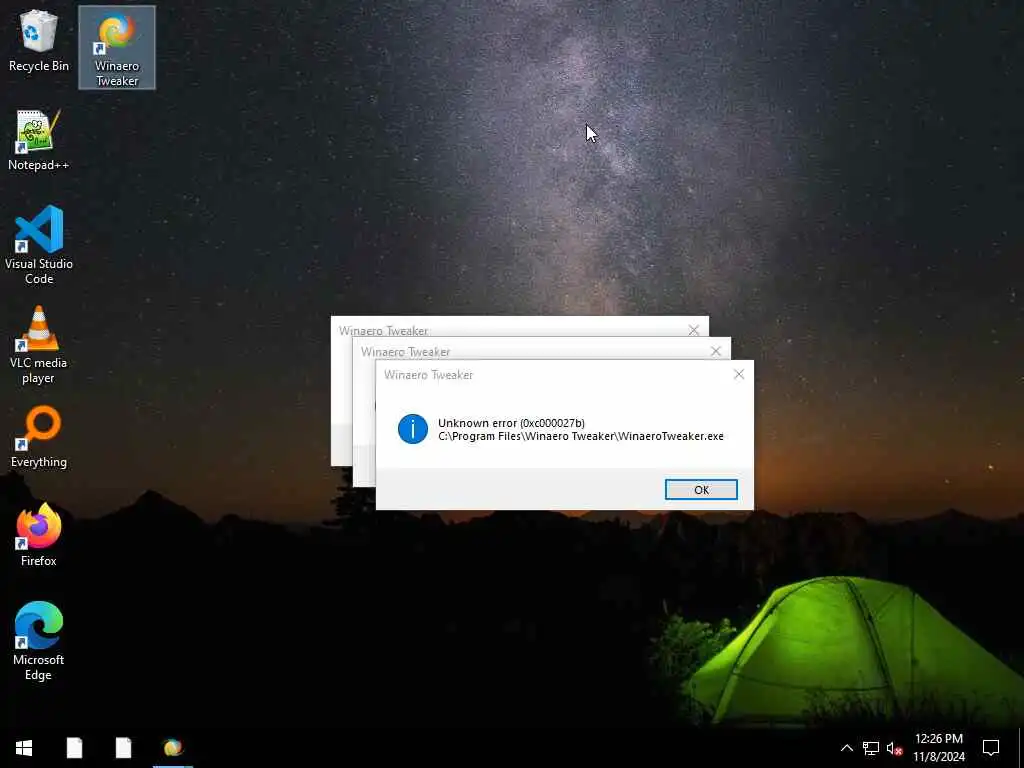Close the frontmost Winaero Tweaker error dialog
The image size is (1024, 768).
click(739, 374)
